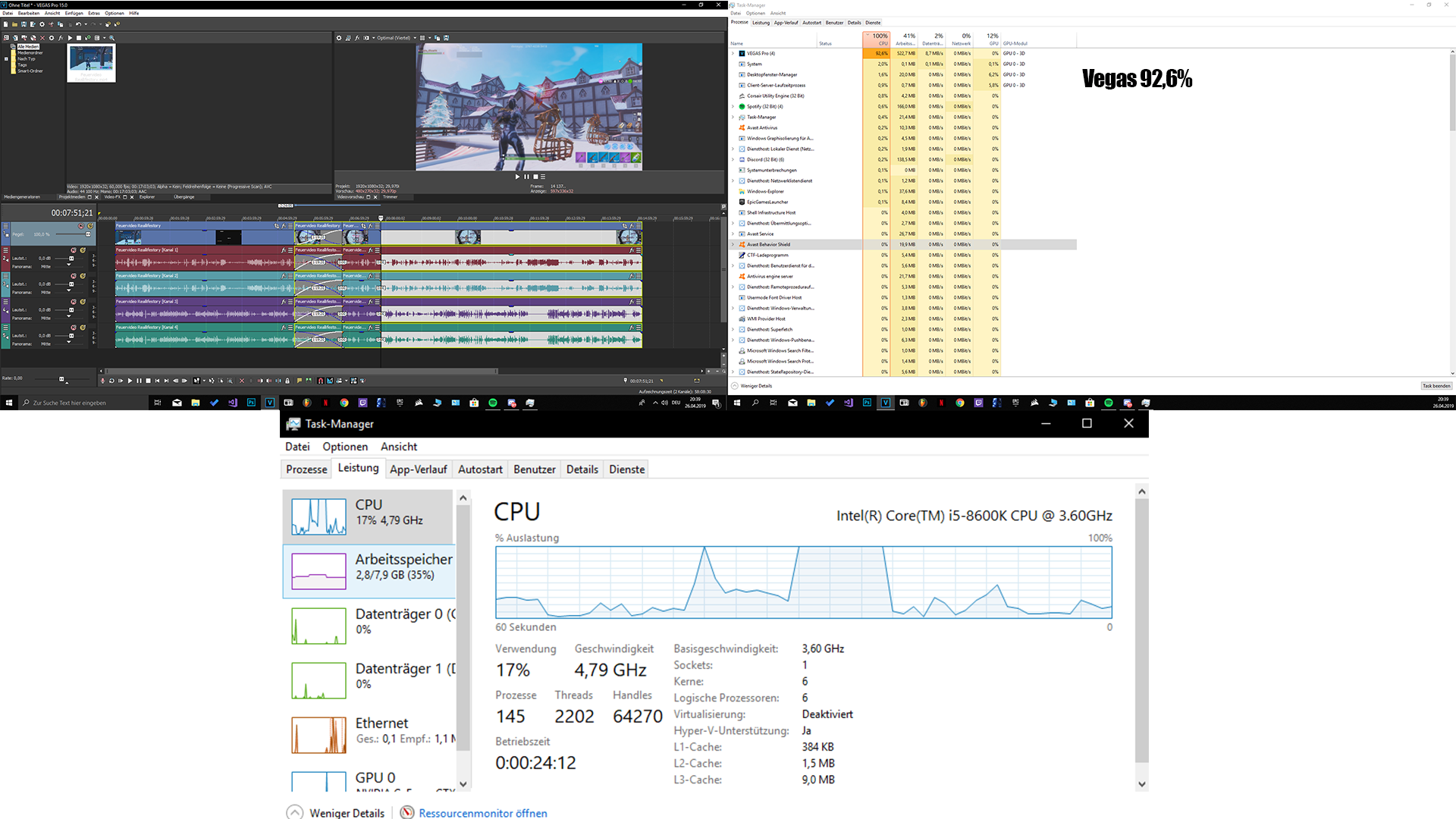The height and width of the screenshot is (819, 1456).
Task: Click the event FX icon on Kanal 1 clip
Action: (x=284, y=250)
